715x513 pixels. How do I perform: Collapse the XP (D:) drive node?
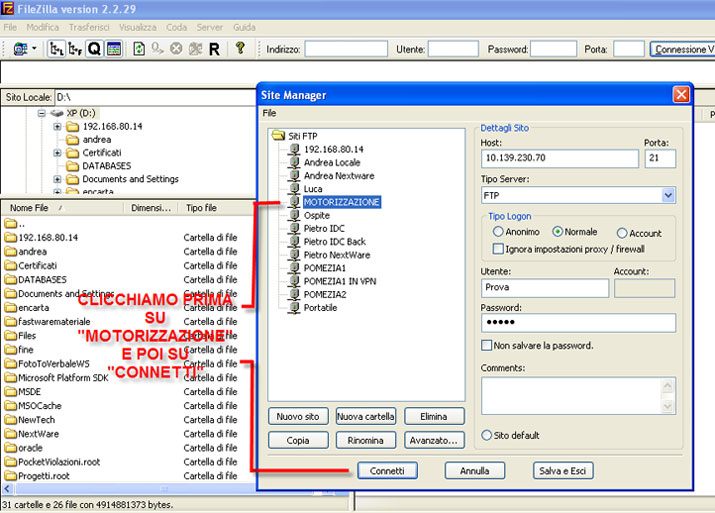(x=41, y=113)
